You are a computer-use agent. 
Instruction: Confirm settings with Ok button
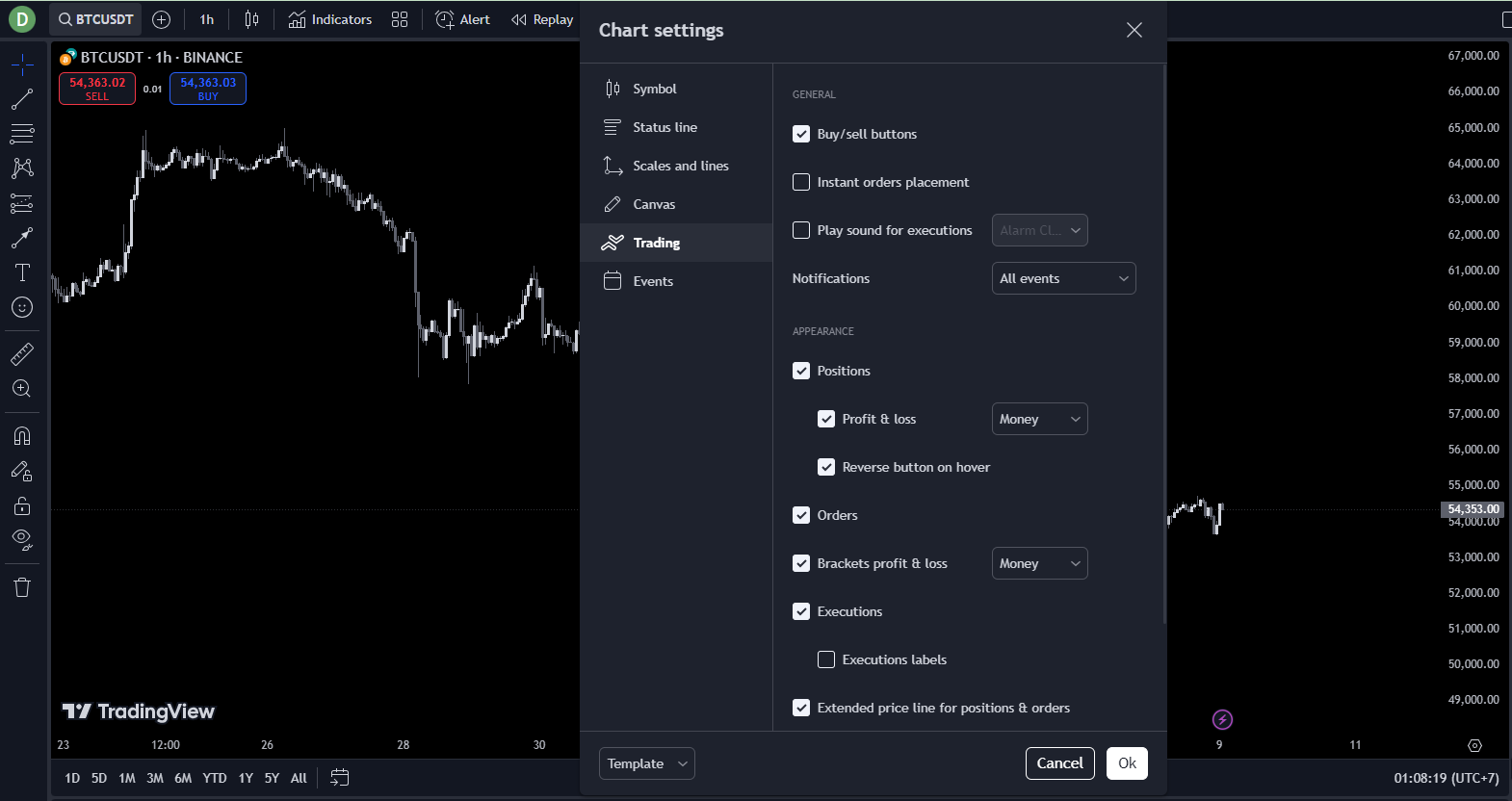tap(1127, 763)
